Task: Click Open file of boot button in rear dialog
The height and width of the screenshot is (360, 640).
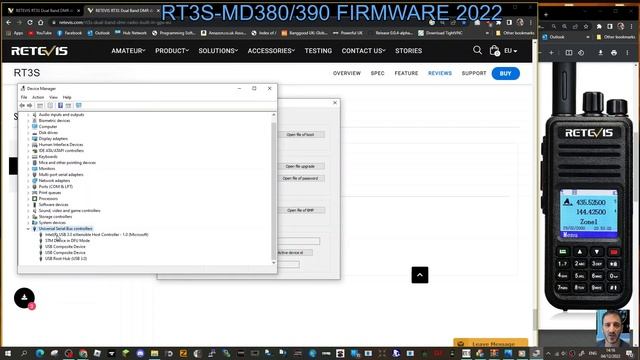Action: point(301,134)
